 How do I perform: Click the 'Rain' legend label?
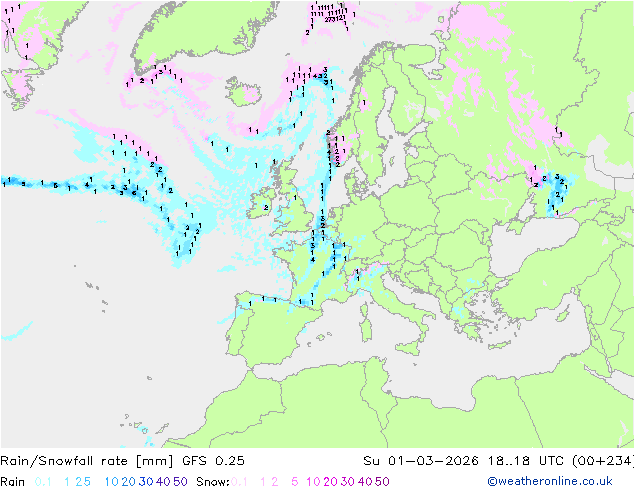click(x=13, y=482)
